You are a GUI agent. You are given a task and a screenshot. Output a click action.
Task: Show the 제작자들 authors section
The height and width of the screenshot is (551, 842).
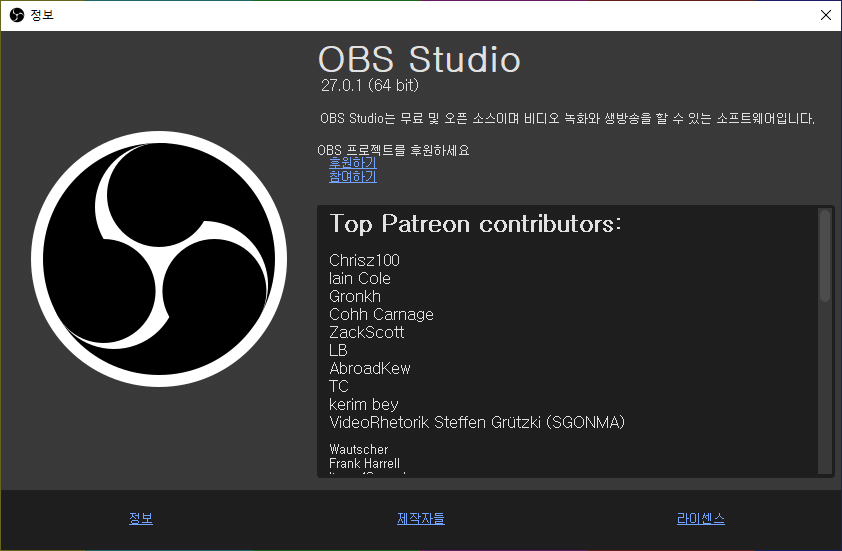click(421, 518)
